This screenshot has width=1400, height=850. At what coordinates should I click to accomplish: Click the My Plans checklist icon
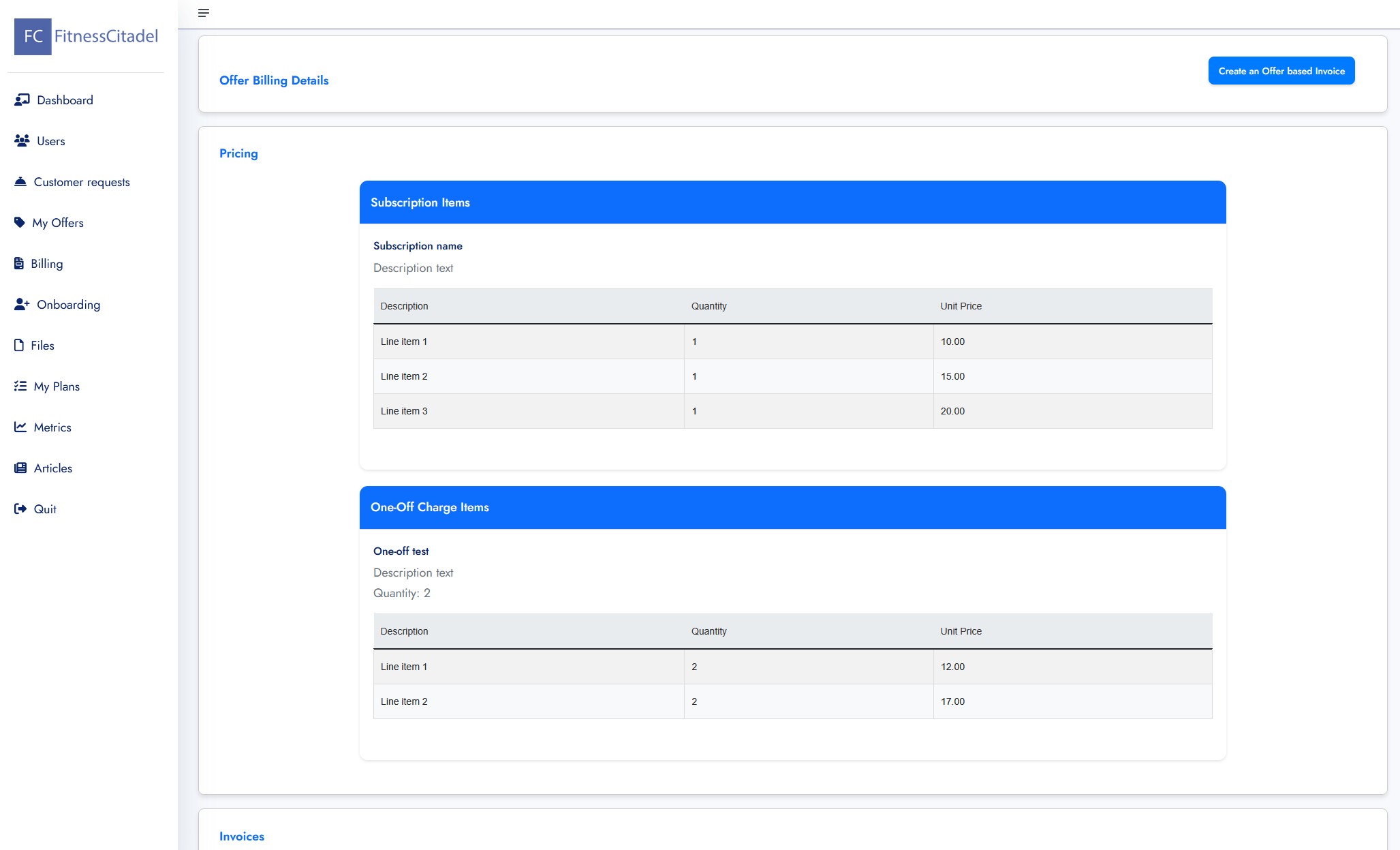pyautogui.click(x=20, y=386)
